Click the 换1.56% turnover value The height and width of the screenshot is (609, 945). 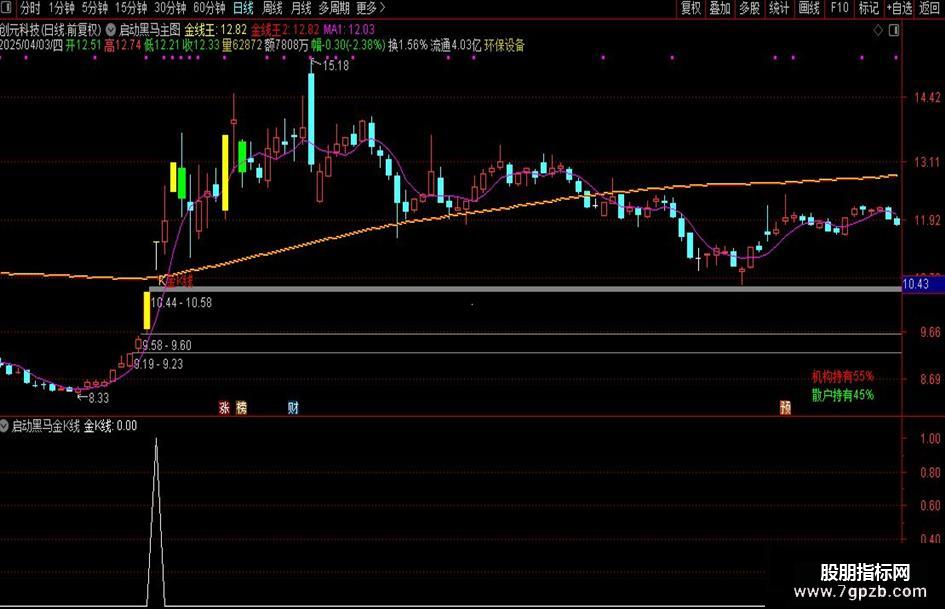(x=407, y=45)
